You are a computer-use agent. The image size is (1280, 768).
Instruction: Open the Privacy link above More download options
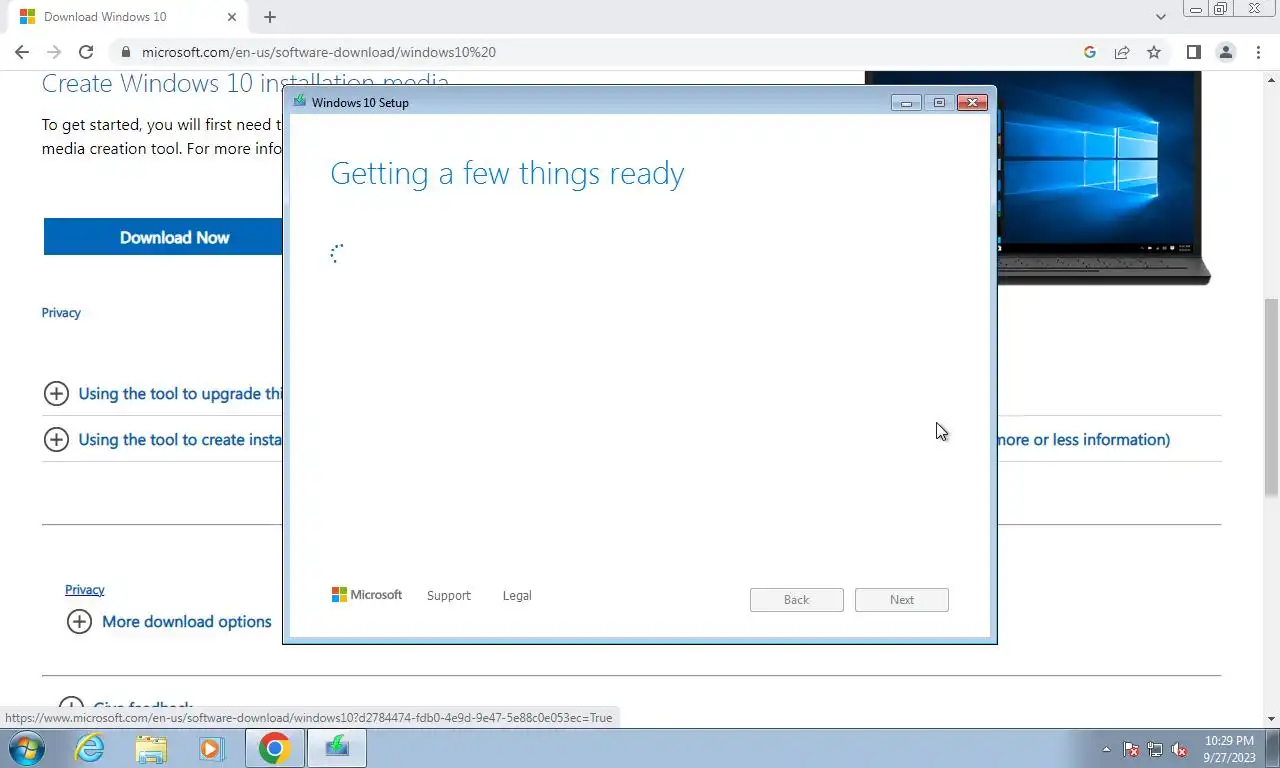(x=85, y=590)
